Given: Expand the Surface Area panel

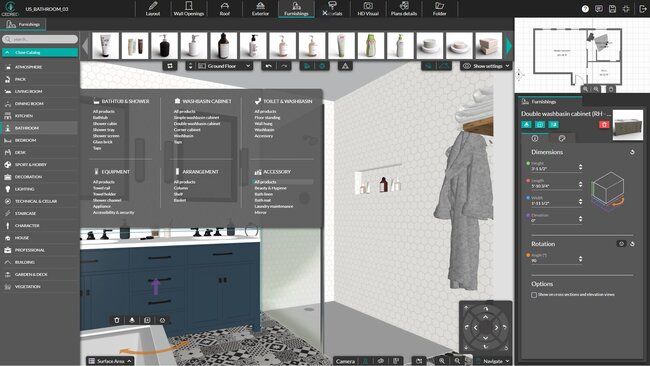Looking at the screenshot, I should (110, 361).
